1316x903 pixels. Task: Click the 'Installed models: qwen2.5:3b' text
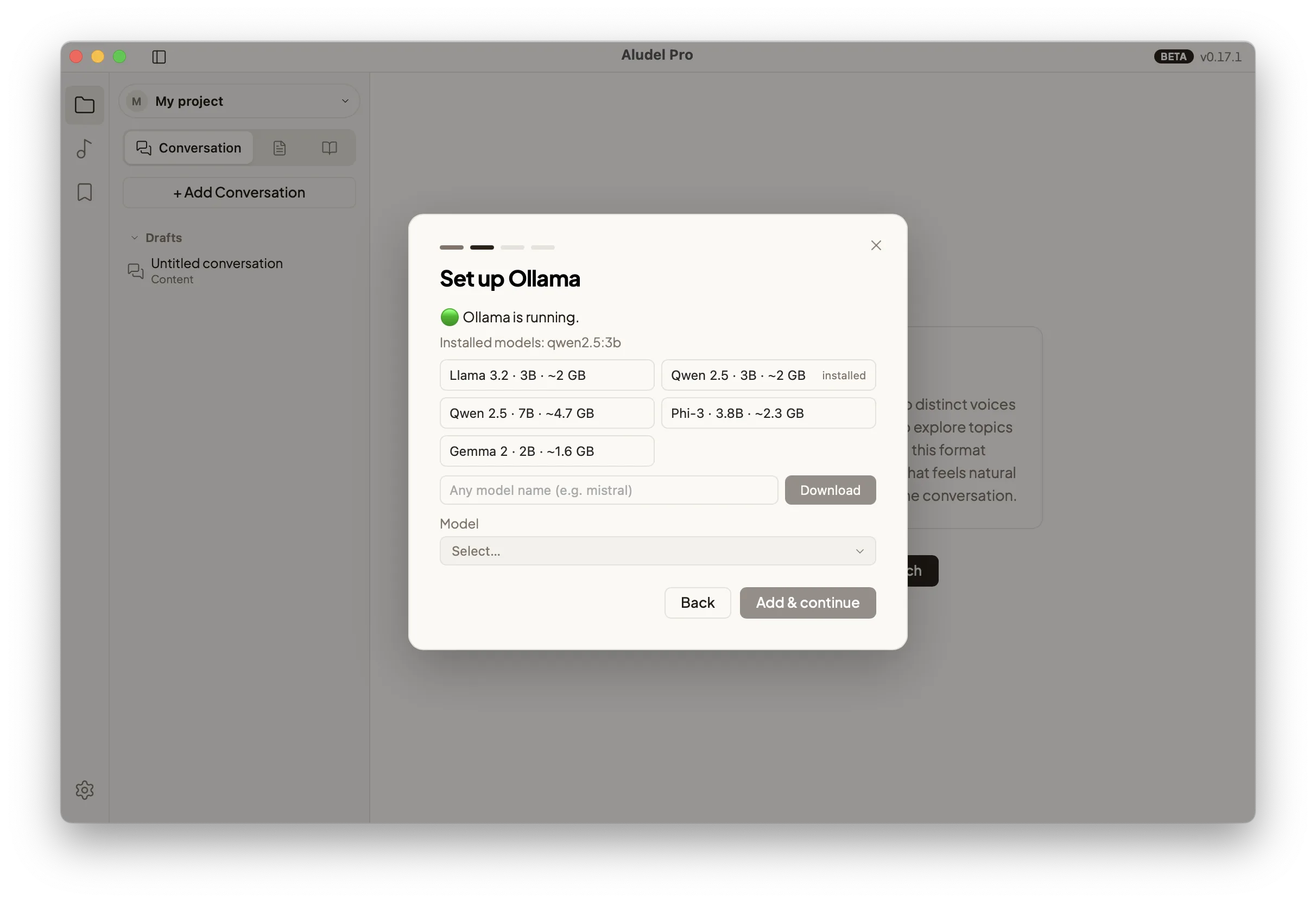point(529,342)
